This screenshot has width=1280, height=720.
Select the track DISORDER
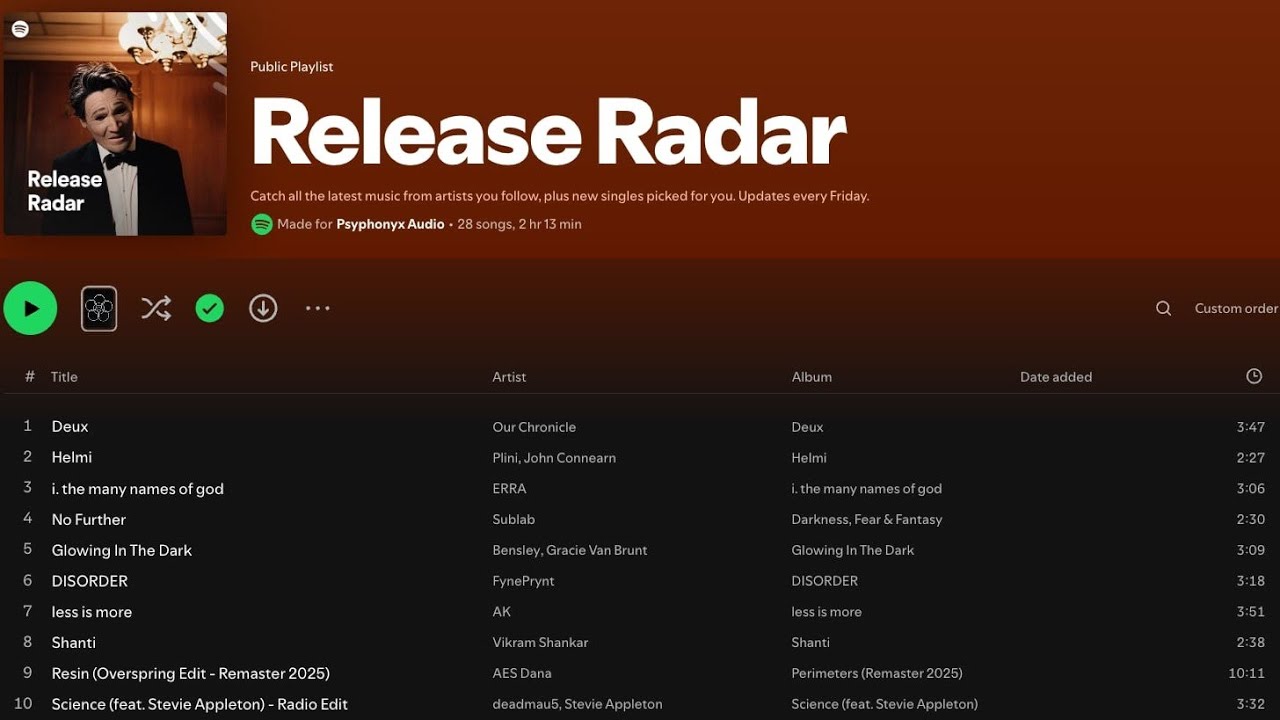[x=90, y=581]
